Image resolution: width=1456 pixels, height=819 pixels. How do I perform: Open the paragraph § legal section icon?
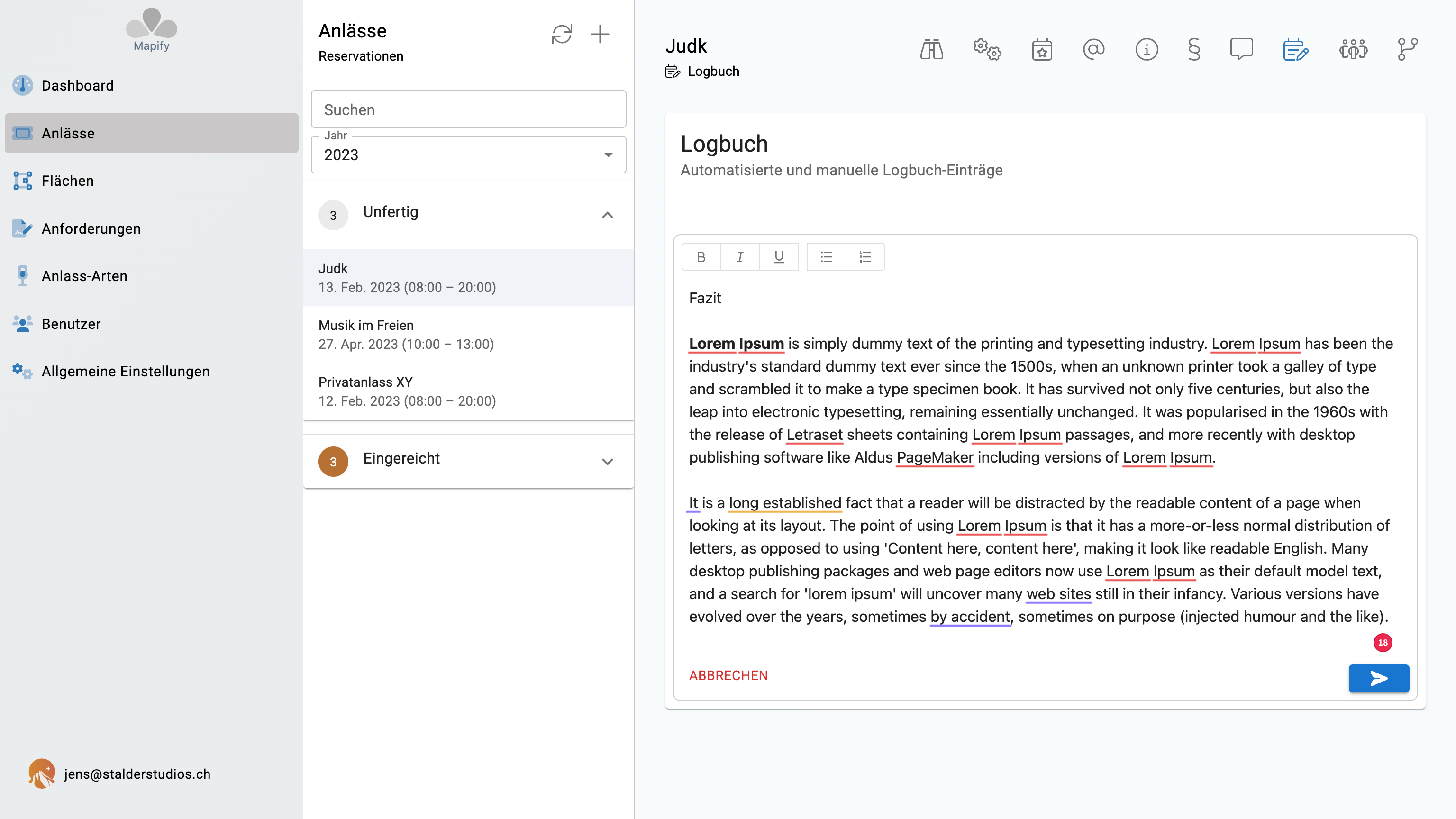1193,50
